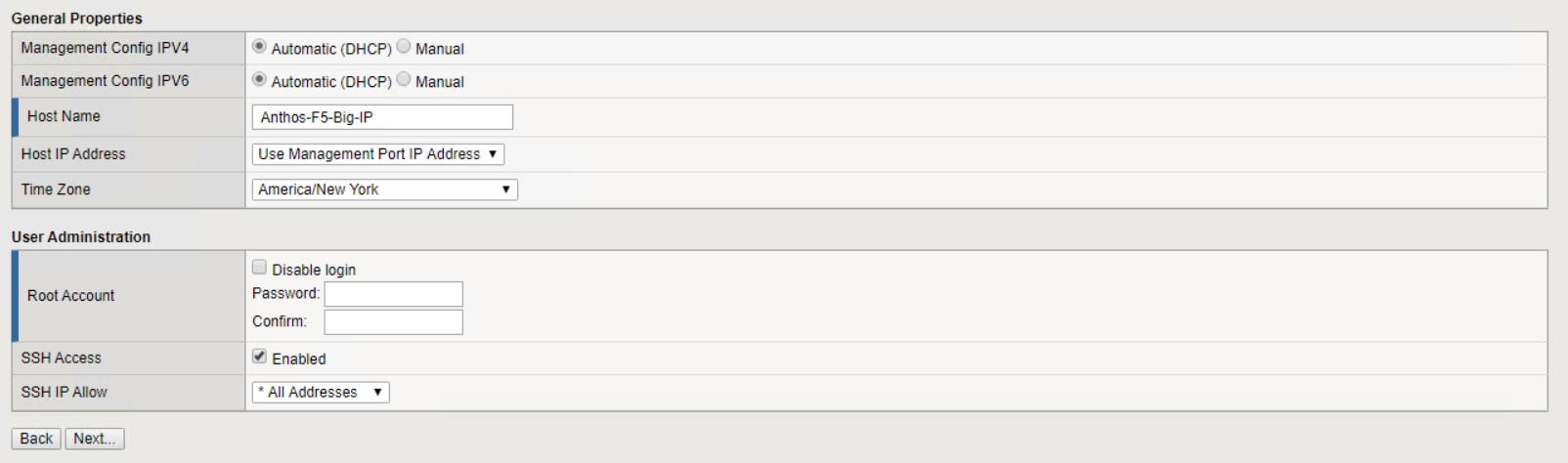
Task: Open the Time Zone dropdown
Action: coord(384,189)
